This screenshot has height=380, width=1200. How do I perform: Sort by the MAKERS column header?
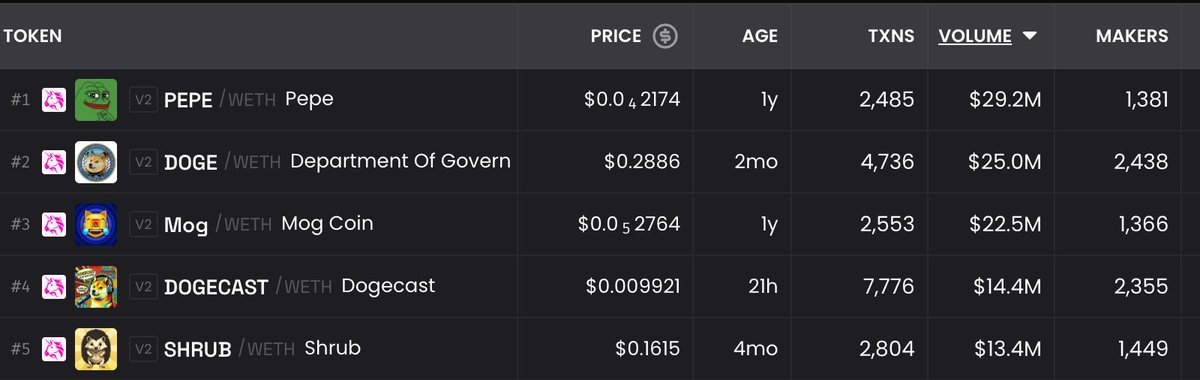1132,36
